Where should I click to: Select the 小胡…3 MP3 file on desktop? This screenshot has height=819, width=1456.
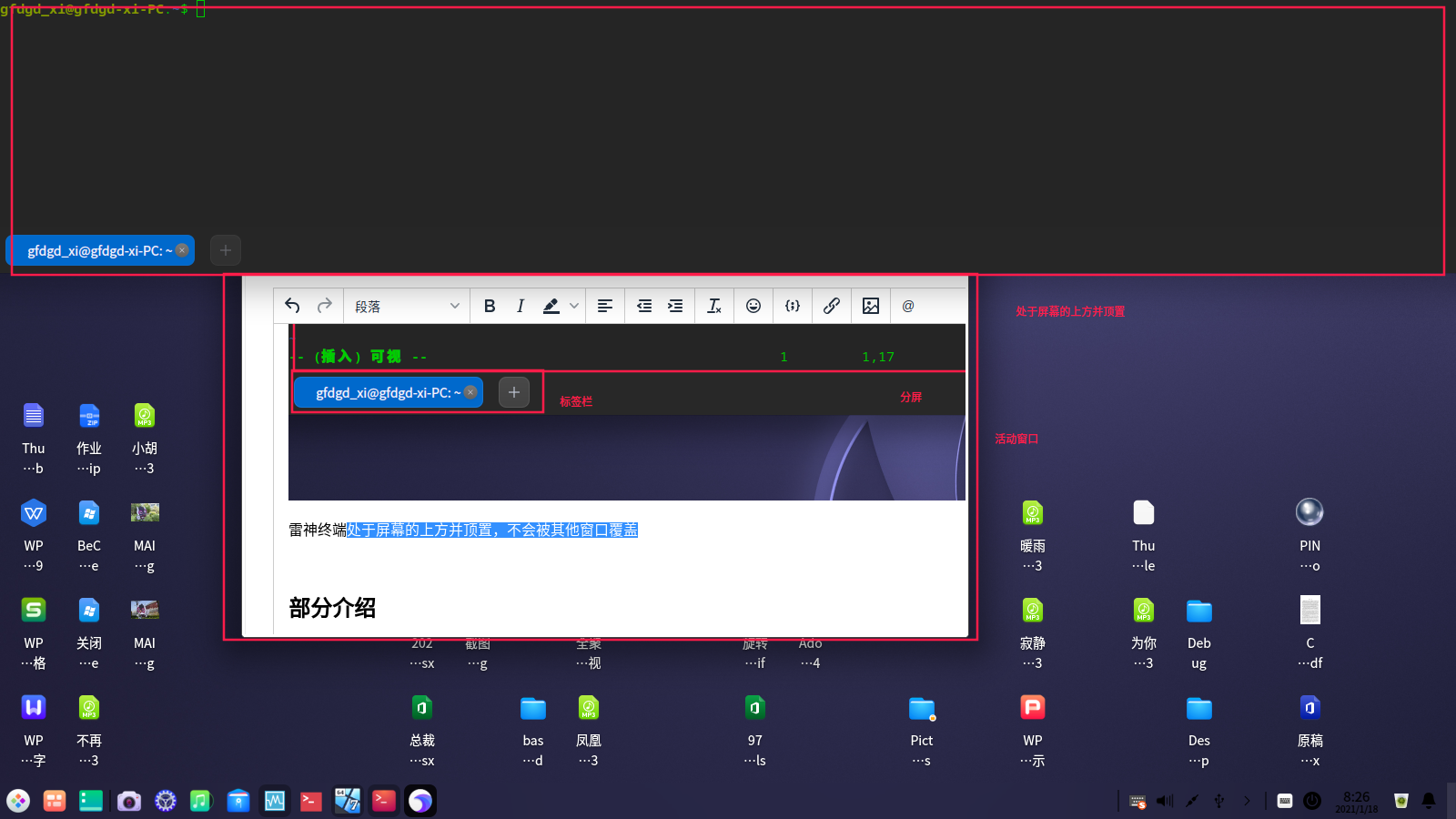click(x=145, y=439)
